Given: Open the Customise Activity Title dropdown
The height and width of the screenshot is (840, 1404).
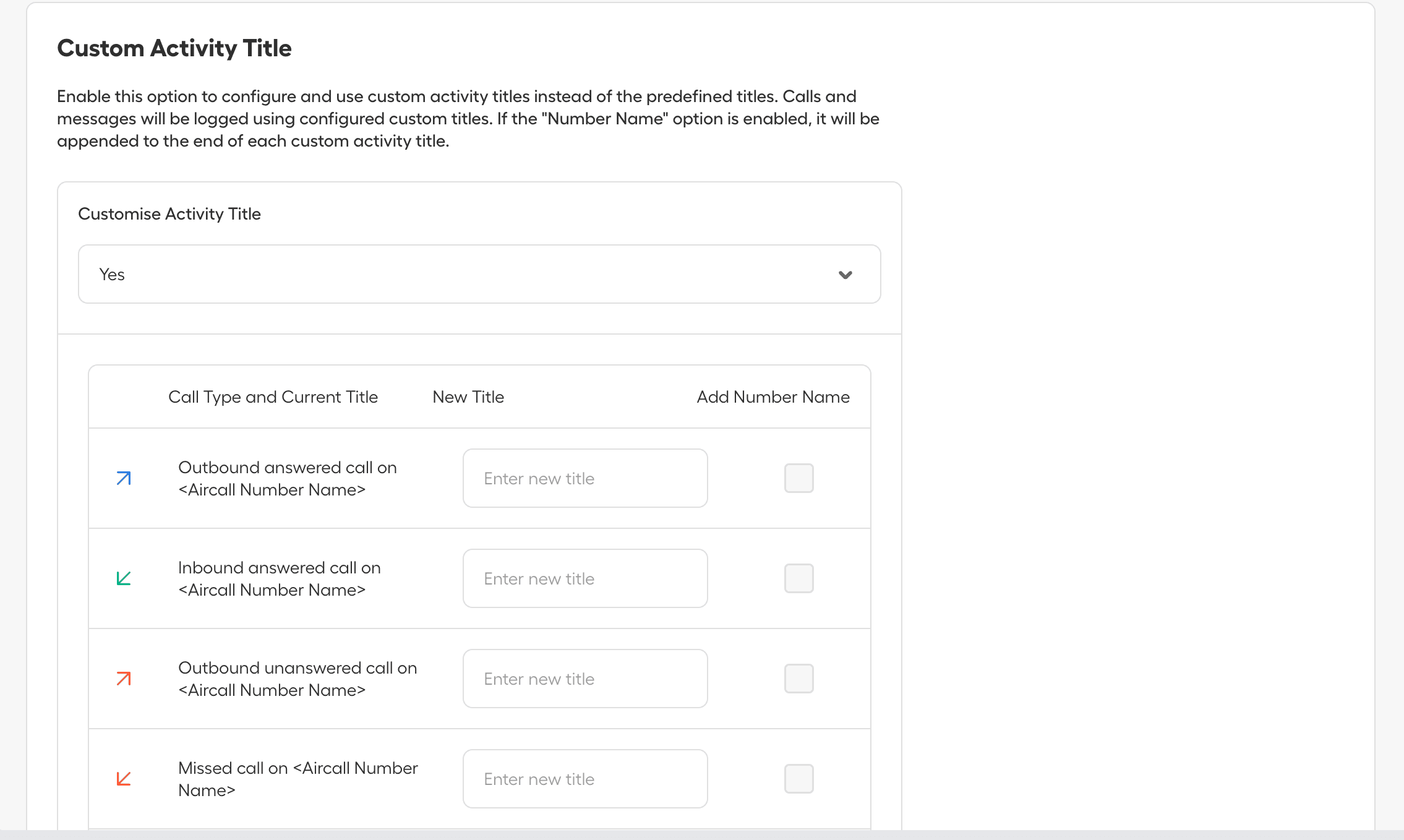Looking at the screenshot, I should click(479, 274).
